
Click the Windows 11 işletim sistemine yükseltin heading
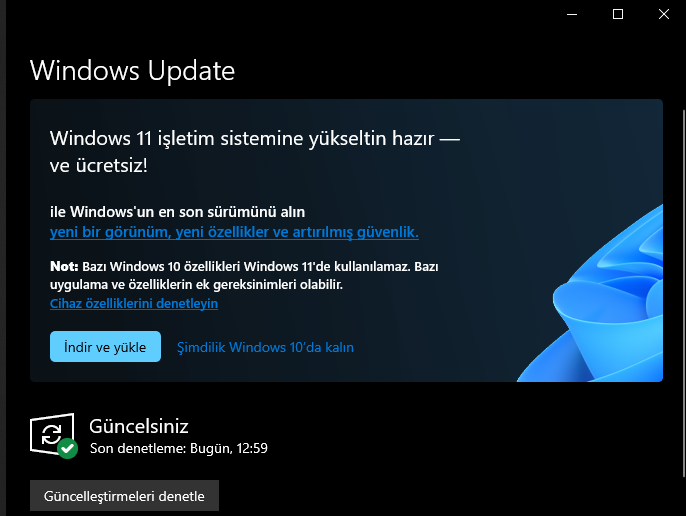click(255, 151)
